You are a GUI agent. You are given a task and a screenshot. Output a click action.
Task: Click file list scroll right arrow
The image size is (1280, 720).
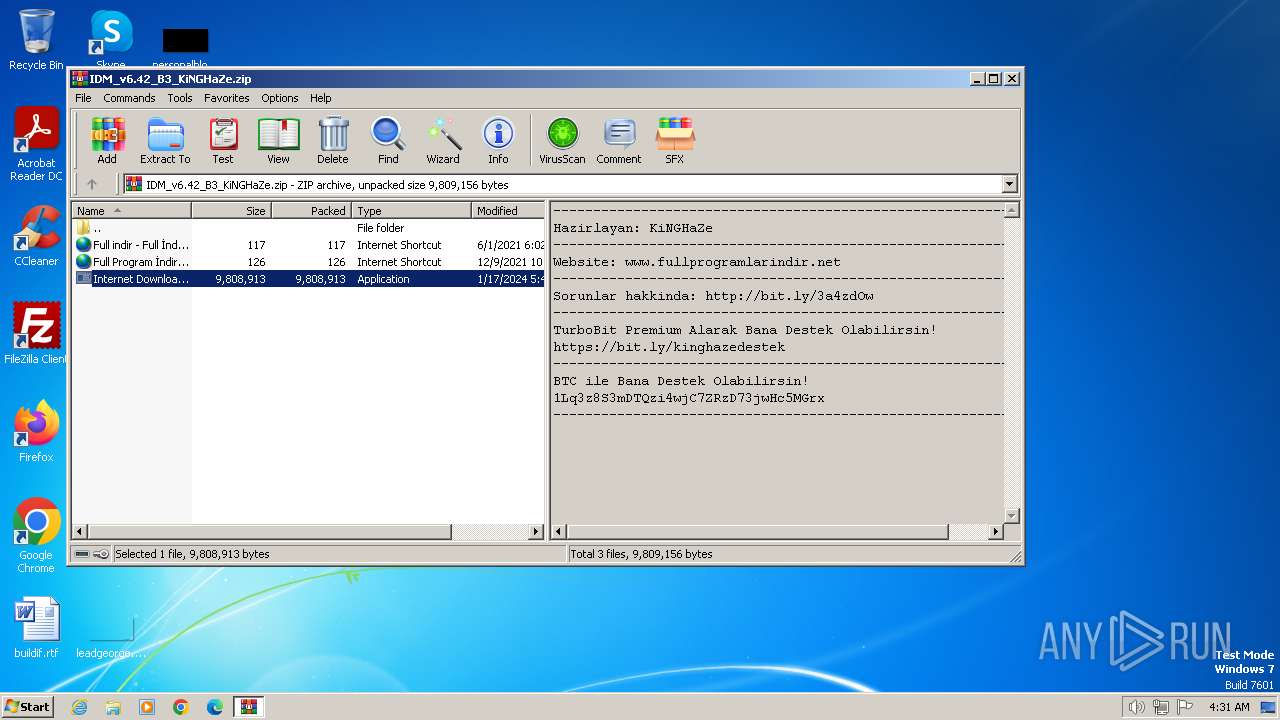click(x=536, y=532)
